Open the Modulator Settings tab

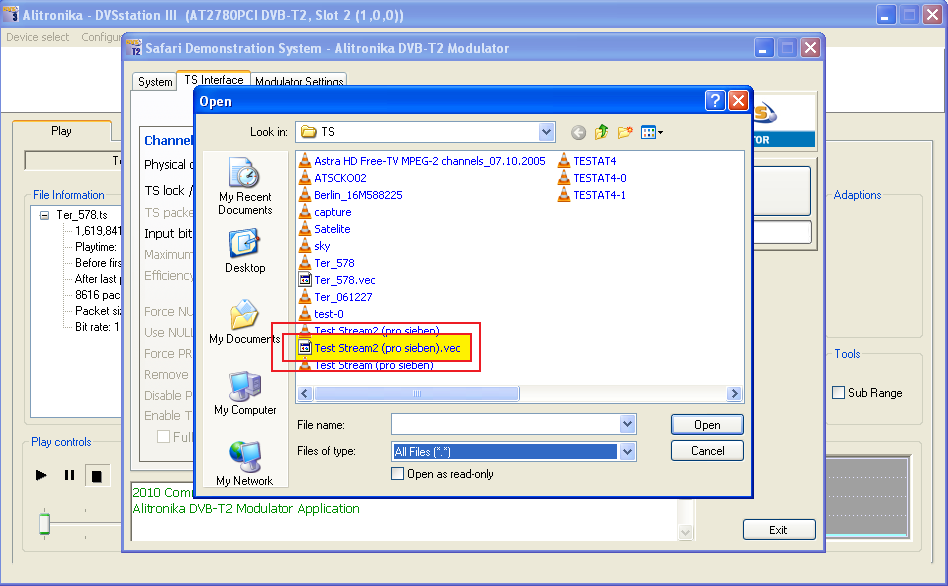pyautogui.click(x=299, y=82)
